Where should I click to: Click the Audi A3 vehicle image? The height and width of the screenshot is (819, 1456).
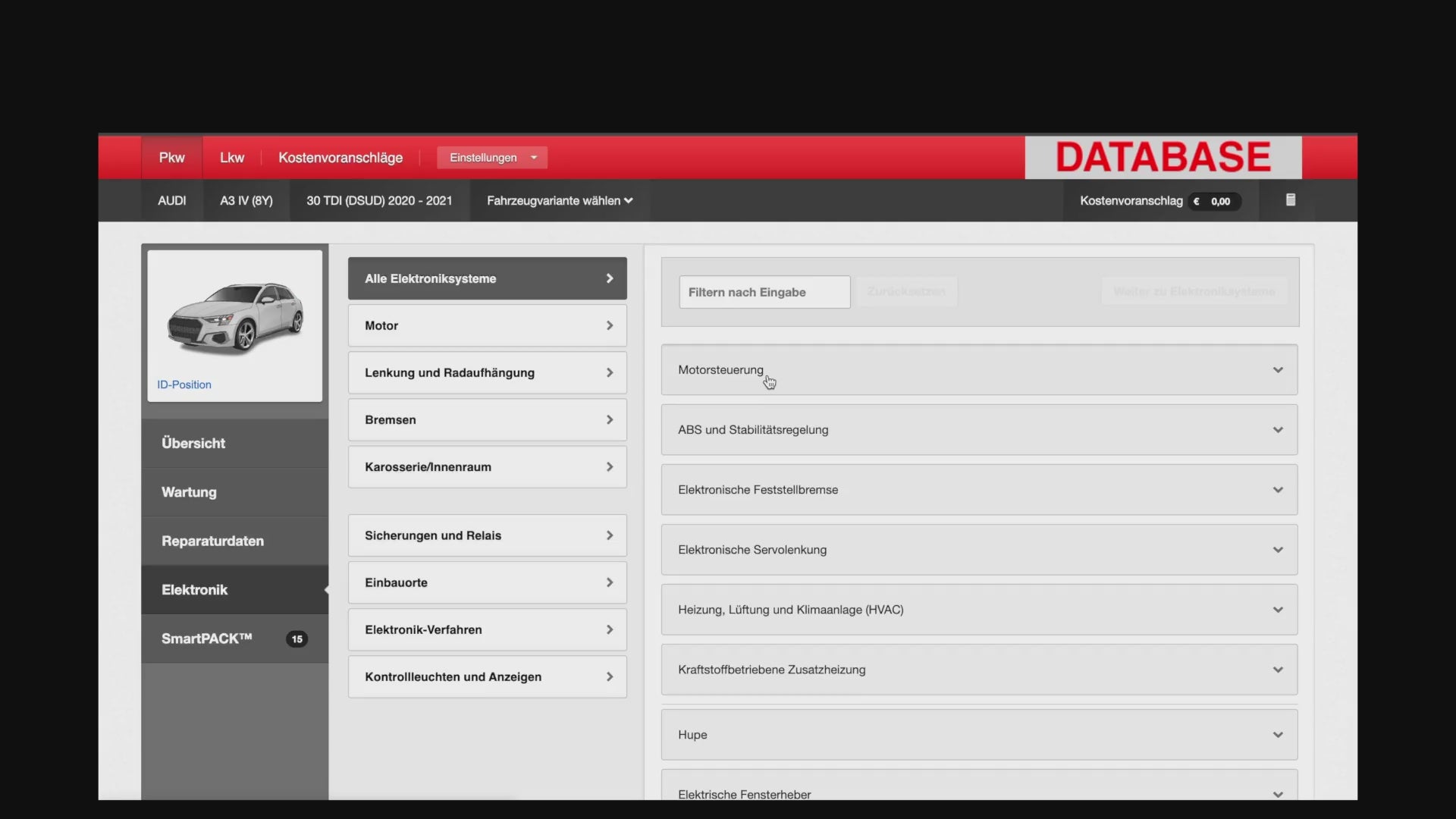(x=235, y=318)
